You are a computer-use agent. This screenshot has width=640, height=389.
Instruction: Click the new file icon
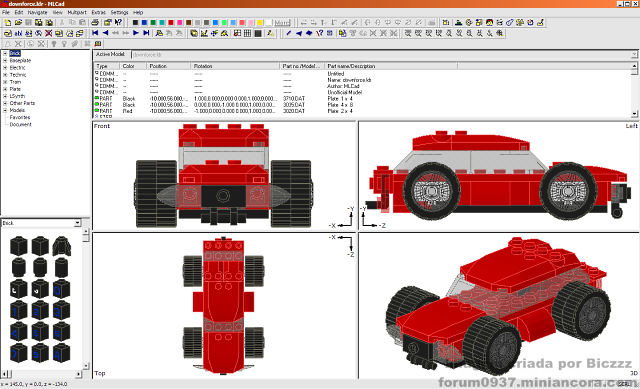tap(8, 22)
